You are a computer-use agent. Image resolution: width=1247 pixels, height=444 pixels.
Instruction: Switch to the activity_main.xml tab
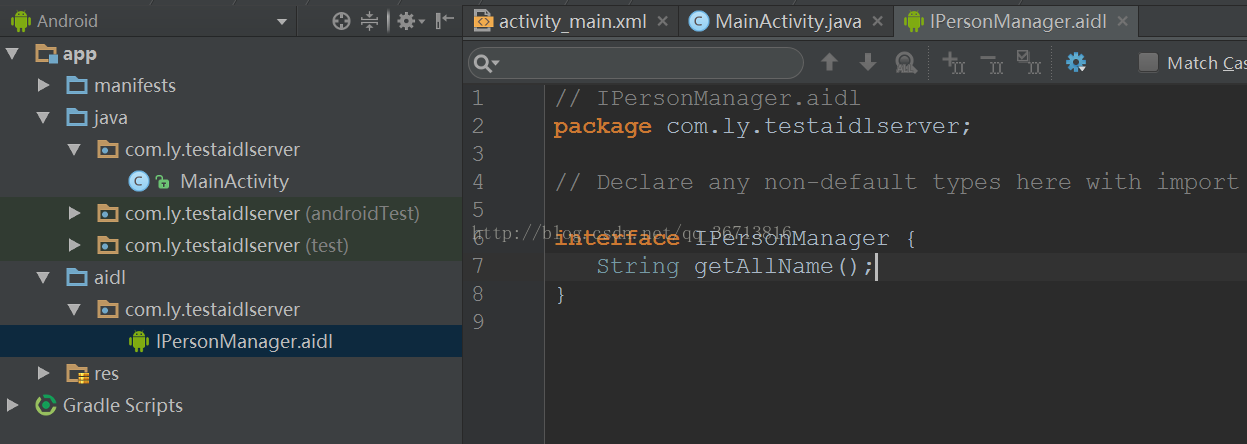[560, 21]
